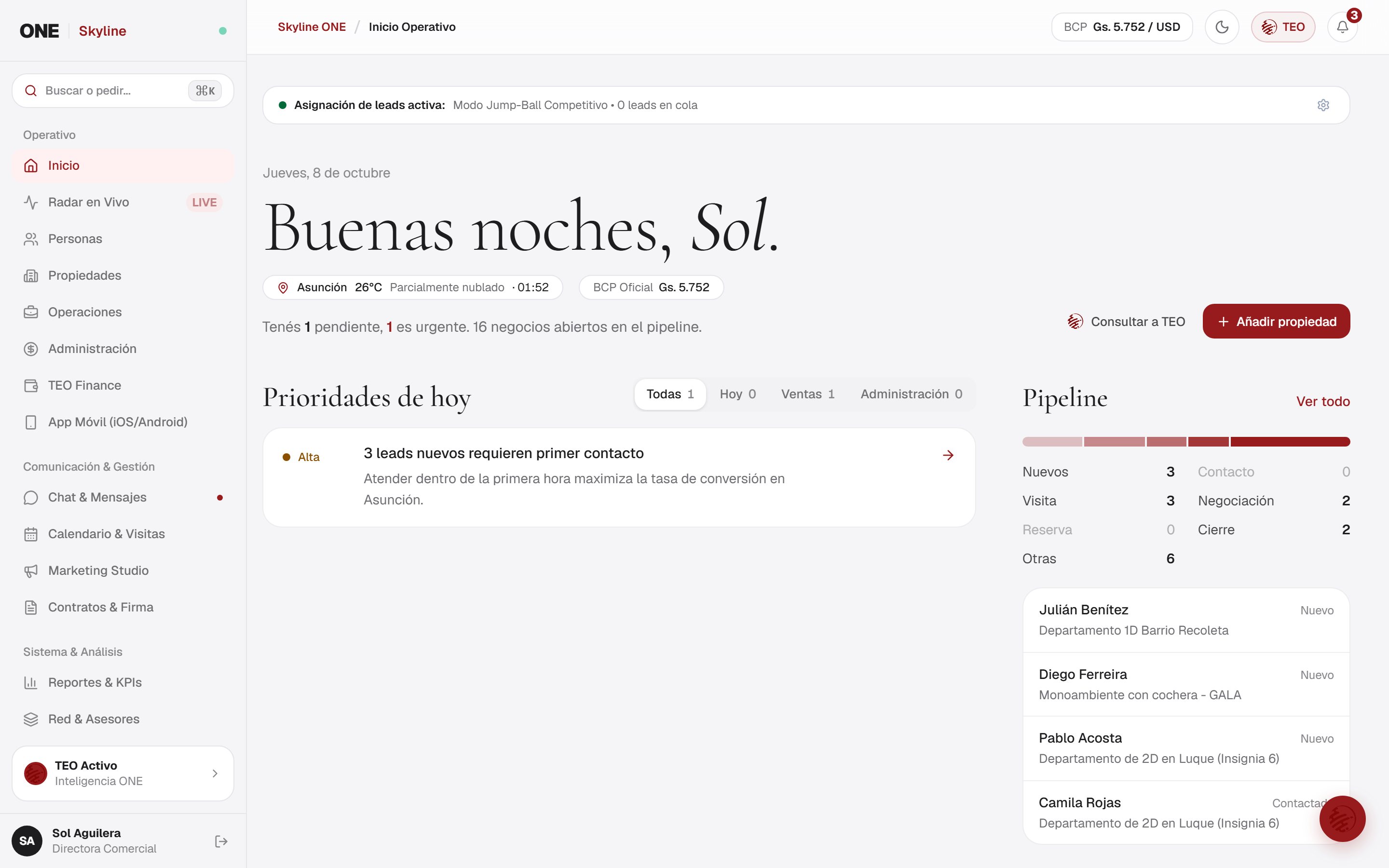The height and width of the screenshot is (868, 1389).
Task: Open TEO Finance wallet icon
Action: (x=31, y=386)
